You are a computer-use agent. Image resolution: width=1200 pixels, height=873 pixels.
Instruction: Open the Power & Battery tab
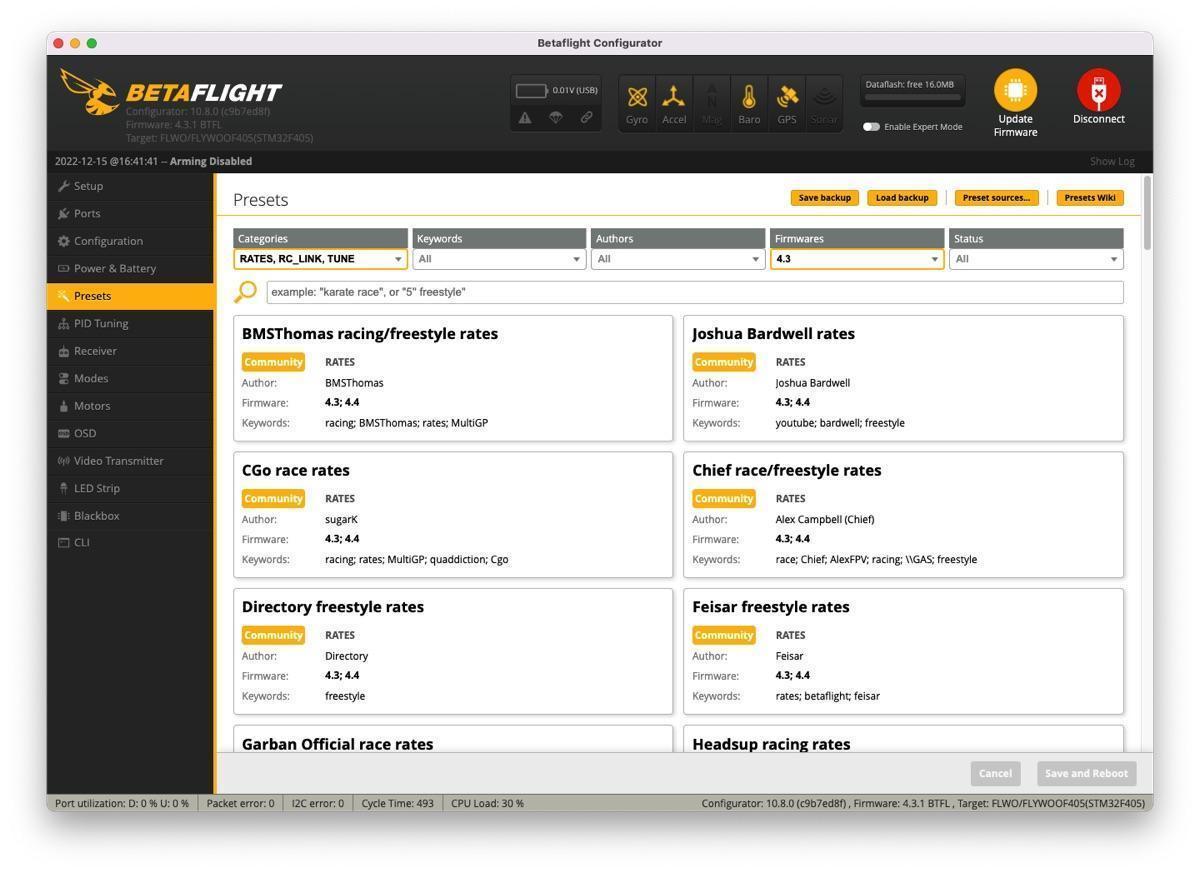(130, 268)
